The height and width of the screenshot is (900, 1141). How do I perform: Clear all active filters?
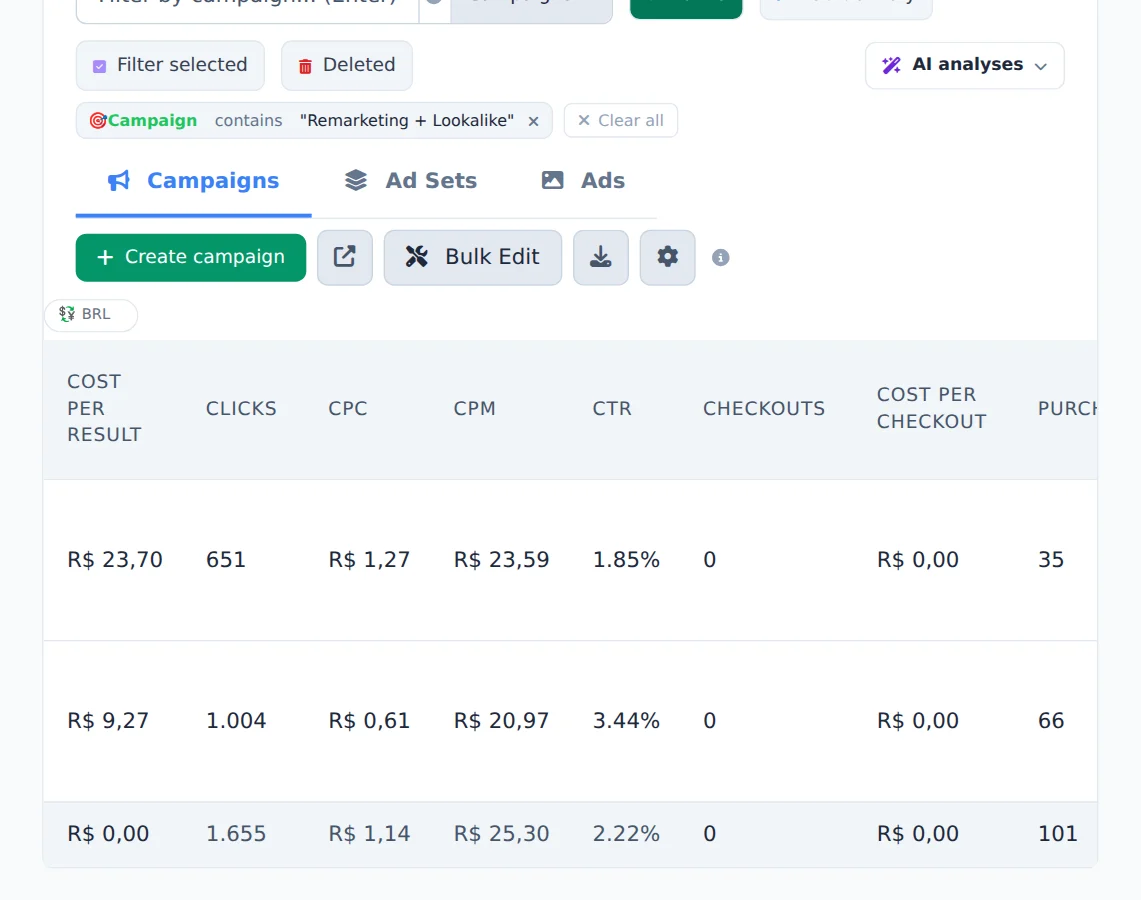click(621, 121)
